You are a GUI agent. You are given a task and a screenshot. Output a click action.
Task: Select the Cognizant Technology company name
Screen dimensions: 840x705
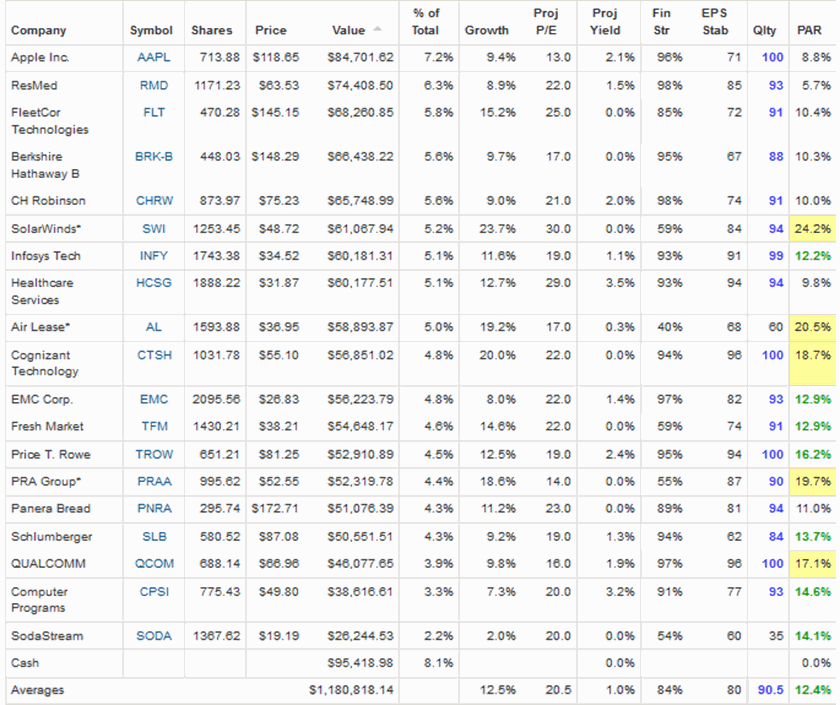(x=45, y=363)
